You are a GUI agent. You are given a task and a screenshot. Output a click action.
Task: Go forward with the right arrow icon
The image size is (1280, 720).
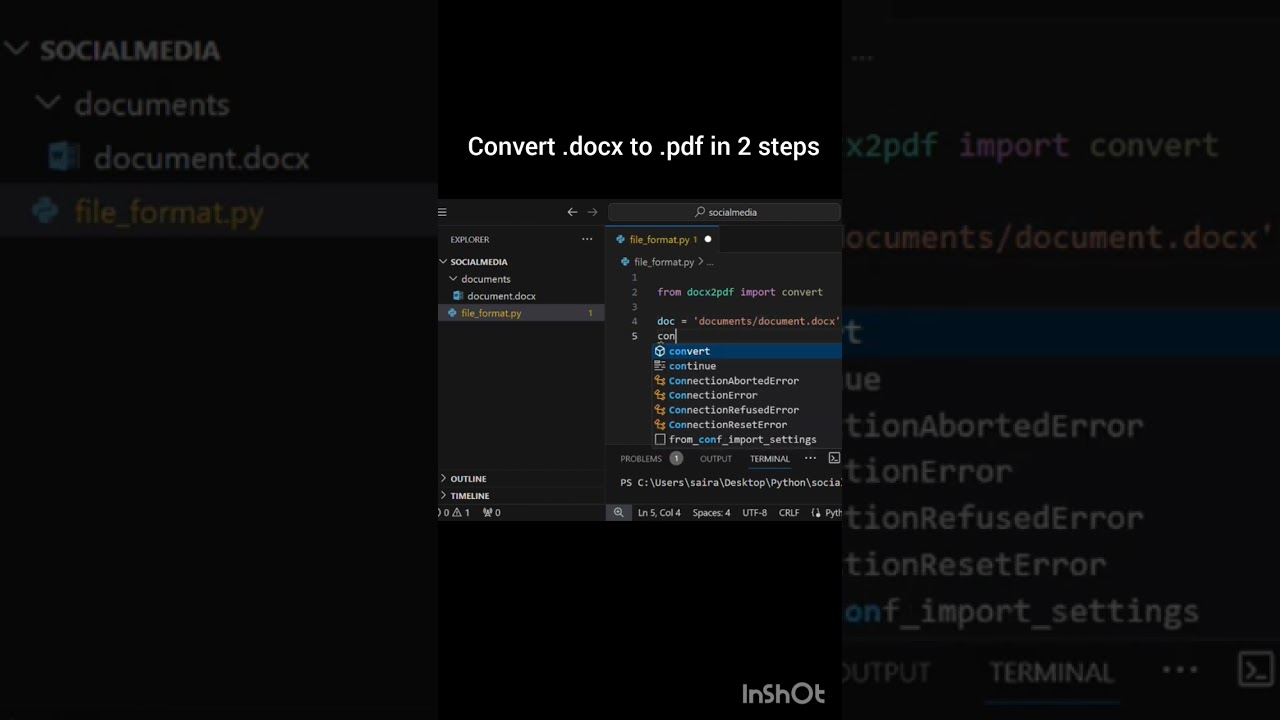click(592, 212)
